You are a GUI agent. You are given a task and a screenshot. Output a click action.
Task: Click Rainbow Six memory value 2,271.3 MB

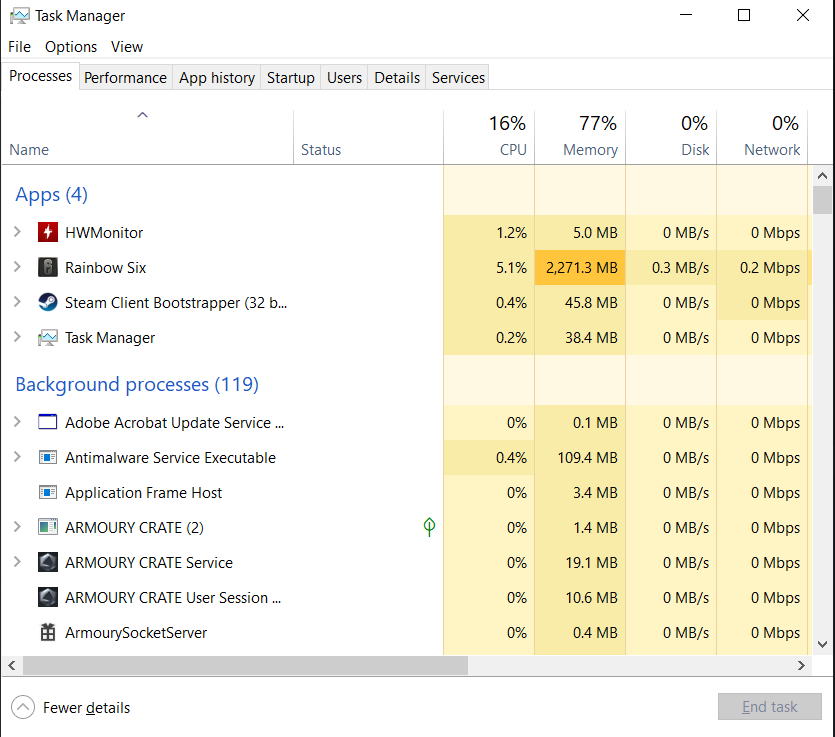[580, 267]
